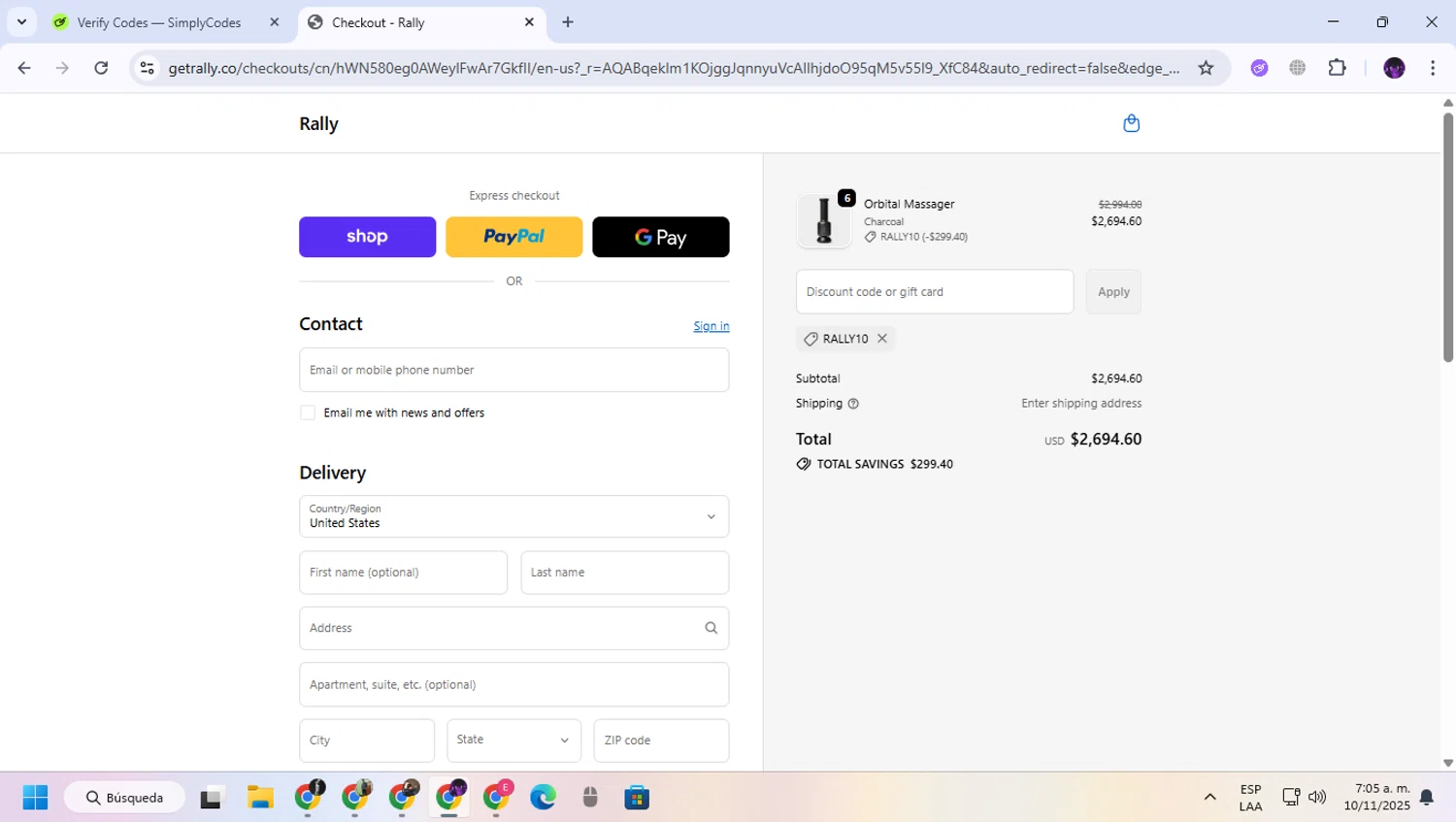This screenshot has height=822, width=1456.
Task: Open the browser profile avatar
Action: (x=1394, y=68)
